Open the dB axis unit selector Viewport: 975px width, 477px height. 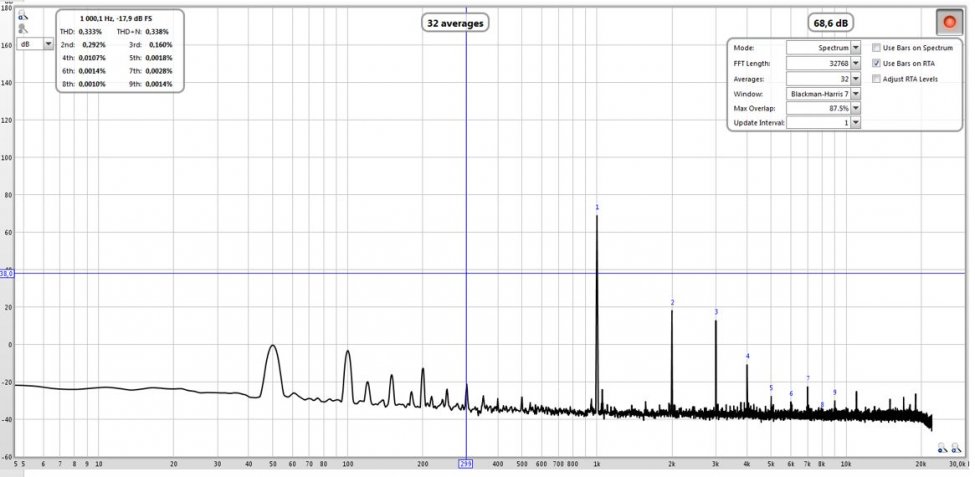pyautogui.click(x=35, y=44)
